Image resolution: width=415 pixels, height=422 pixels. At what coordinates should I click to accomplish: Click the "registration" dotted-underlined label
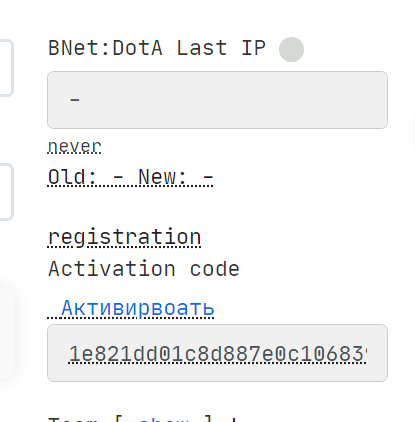point(124,238)
